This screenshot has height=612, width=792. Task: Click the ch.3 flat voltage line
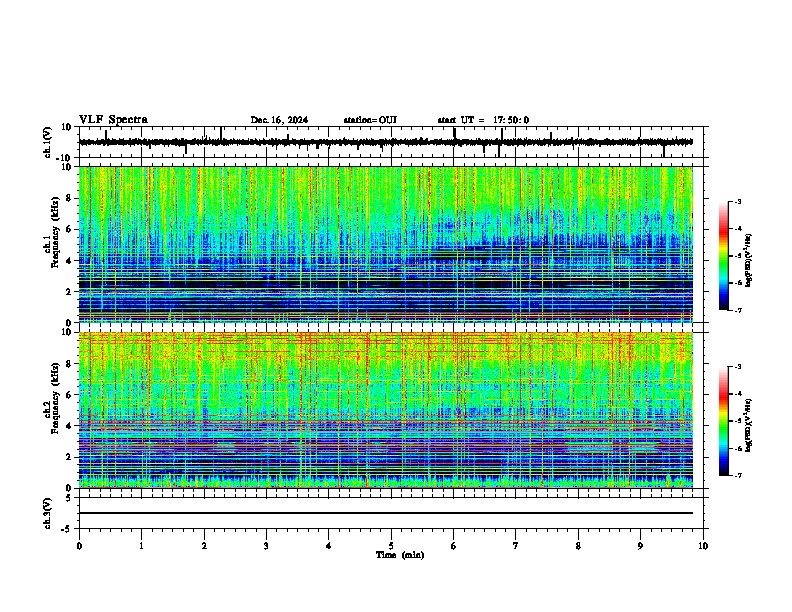point(386,513)
